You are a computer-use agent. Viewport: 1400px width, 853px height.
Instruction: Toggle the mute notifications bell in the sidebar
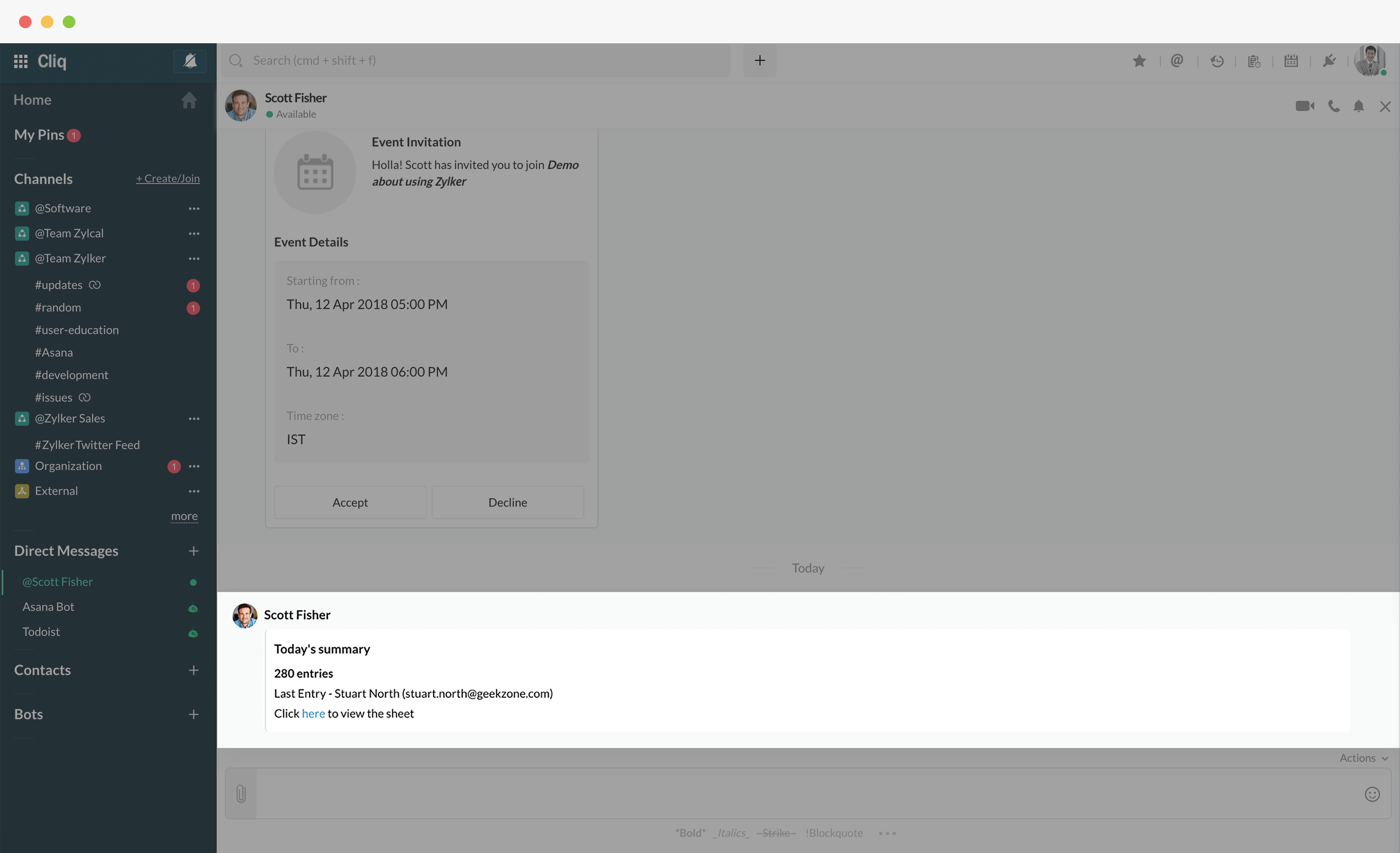190,61
